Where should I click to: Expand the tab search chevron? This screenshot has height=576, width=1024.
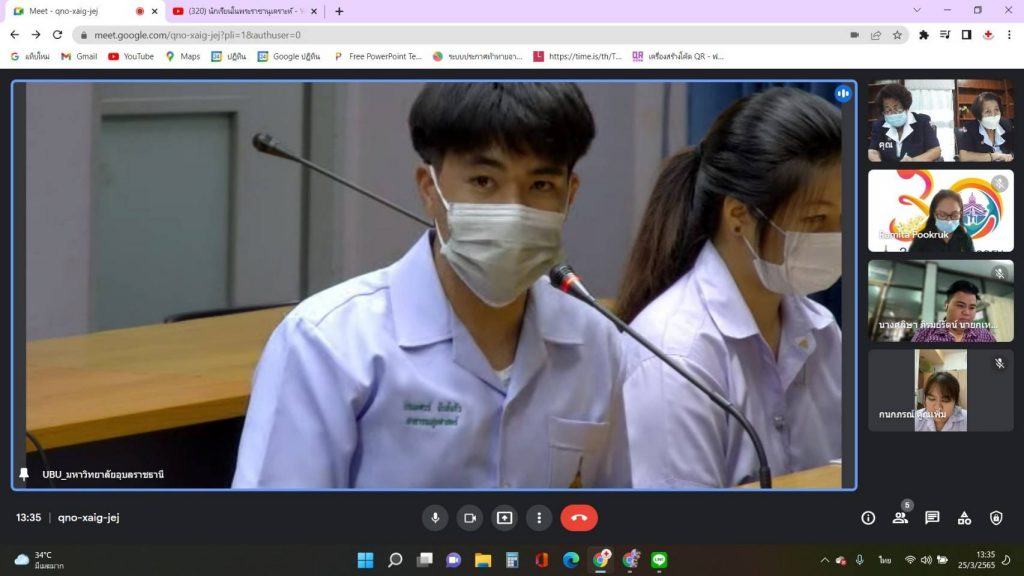[917, 10]
